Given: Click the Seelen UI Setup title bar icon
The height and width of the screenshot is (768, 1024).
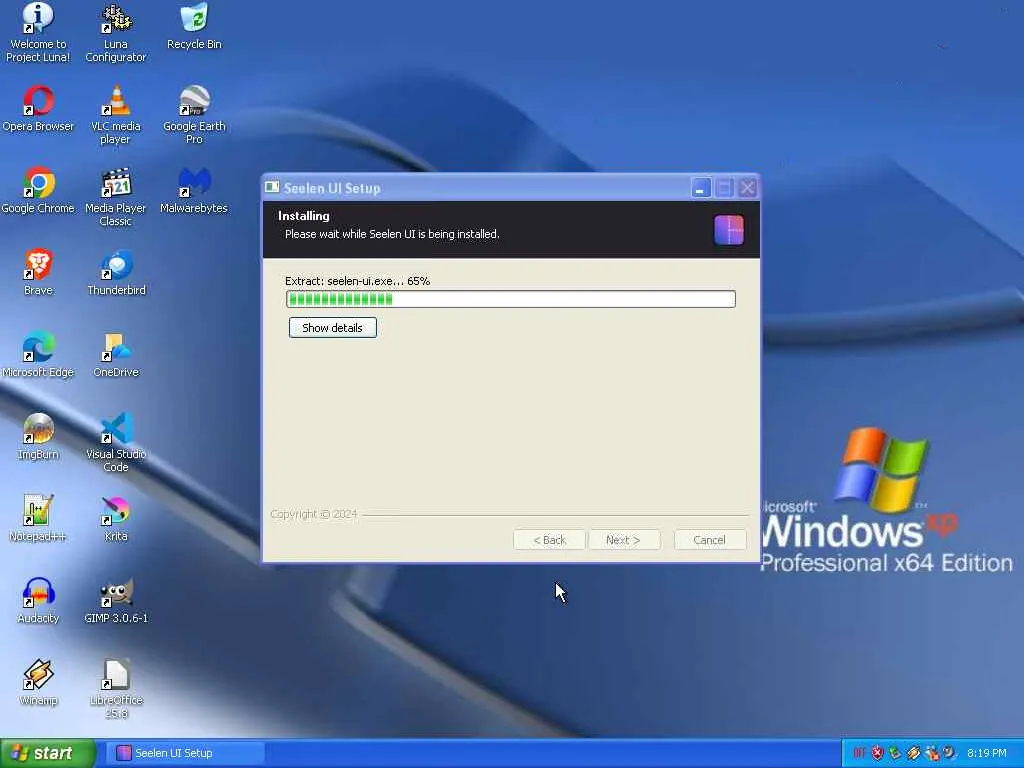Looking at the screenshot, I should point(272,187).
